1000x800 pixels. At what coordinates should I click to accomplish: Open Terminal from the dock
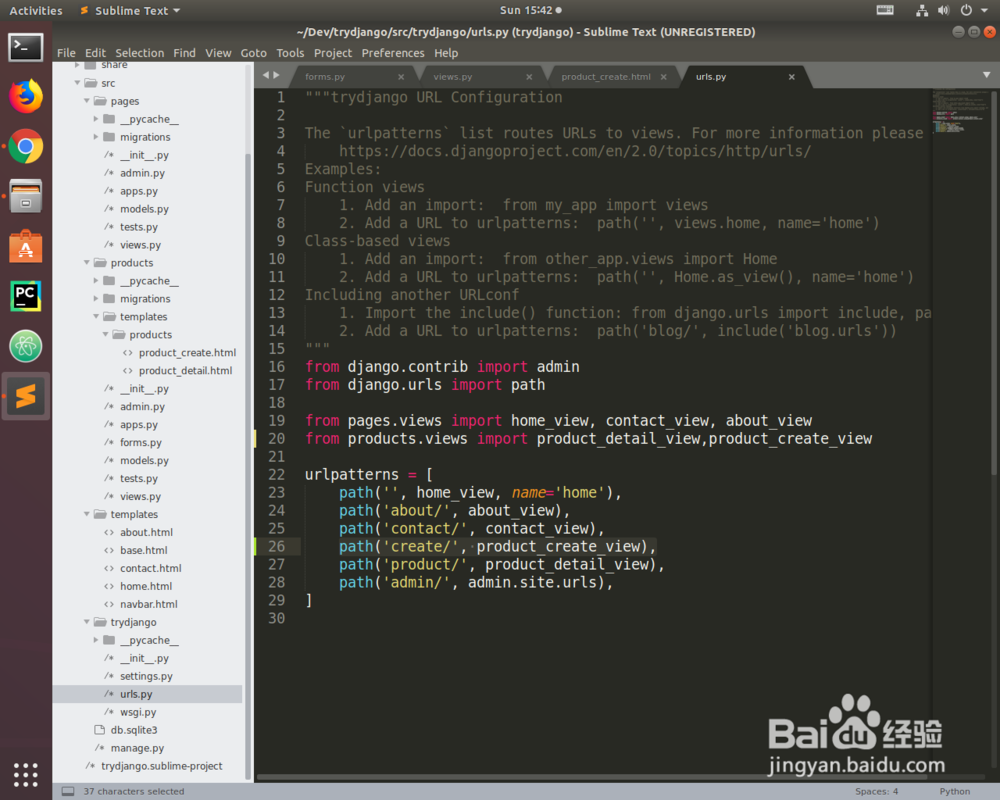pos(26,48)
